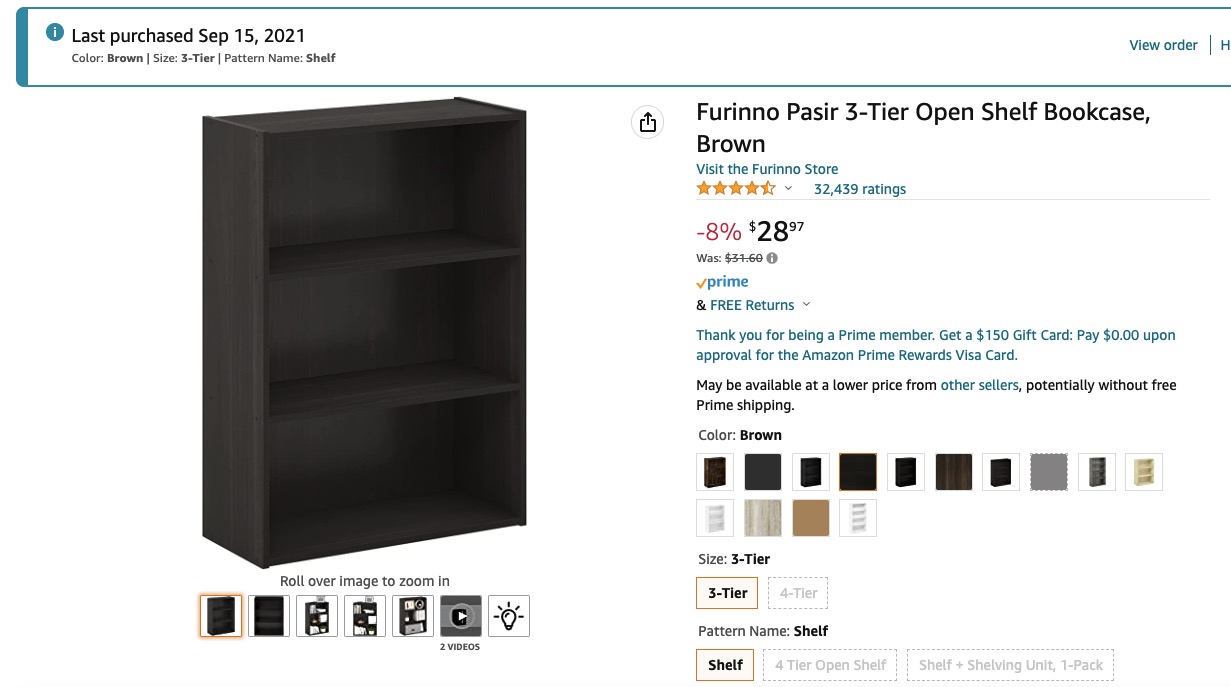Viewport: 1231px width, 687px height.
Task: Choose the Shelf pattern option
Action: point(725,665)
